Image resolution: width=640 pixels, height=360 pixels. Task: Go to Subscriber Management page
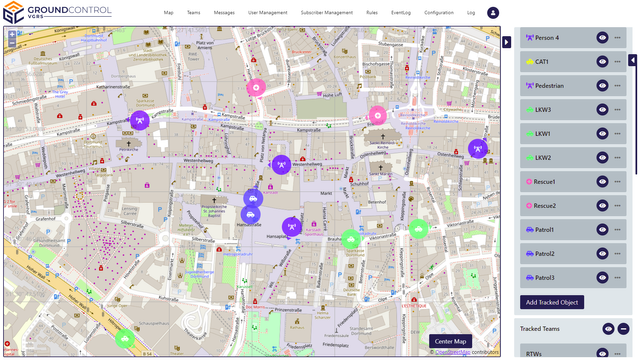(x=327, y=13)
